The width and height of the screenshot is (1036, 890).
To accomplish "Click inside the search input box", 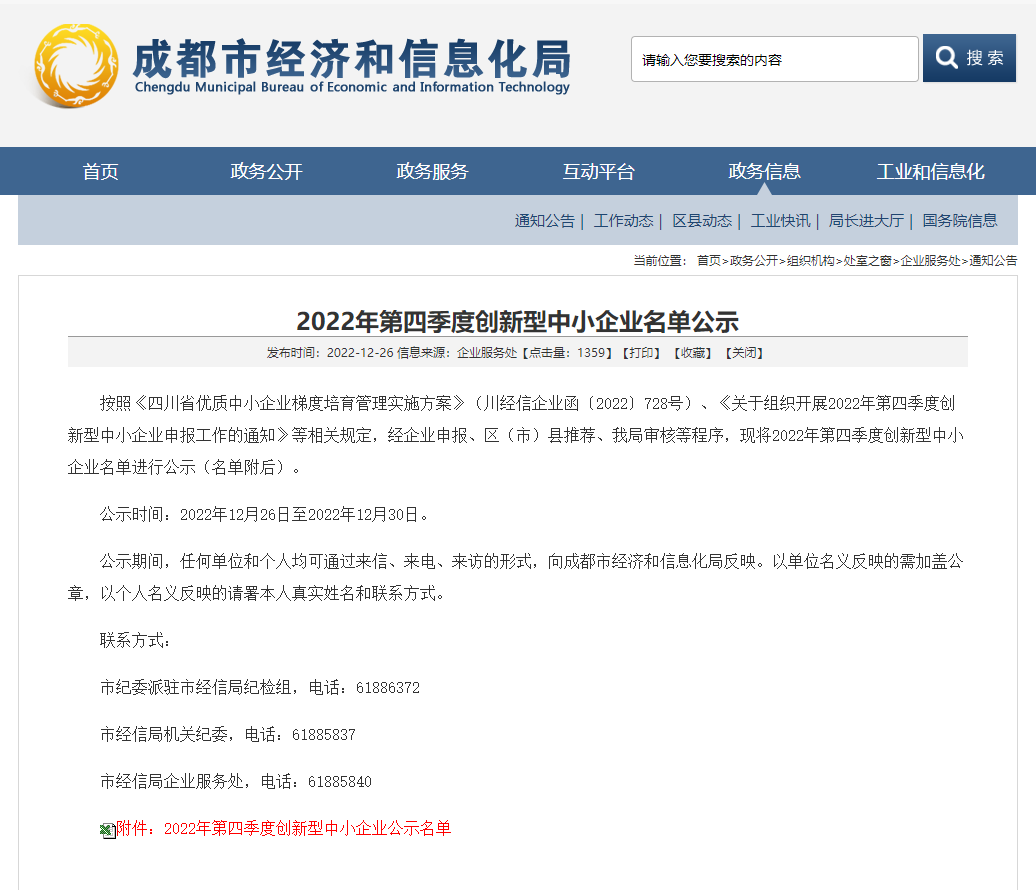I will [773, 57].
